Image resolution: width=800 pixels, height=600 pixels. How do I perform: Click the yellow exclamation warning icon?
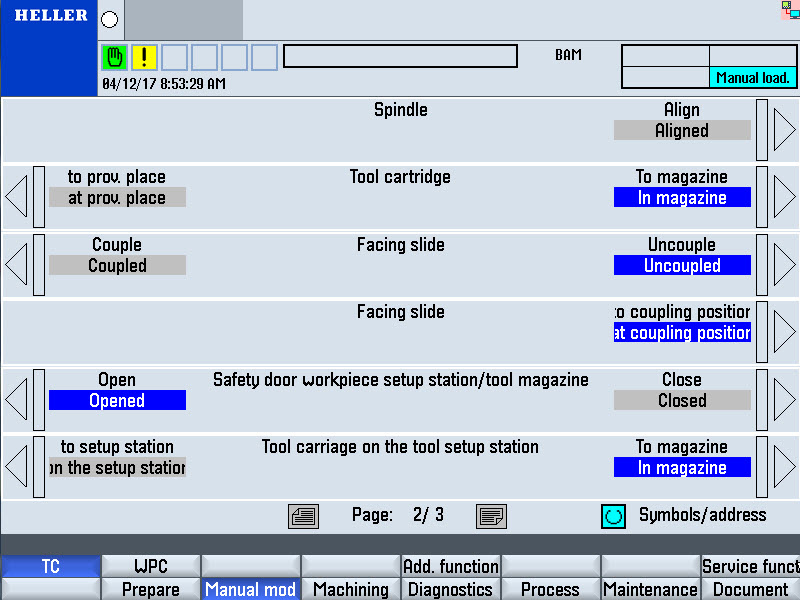pyautogui.click(x=144, y=57)
